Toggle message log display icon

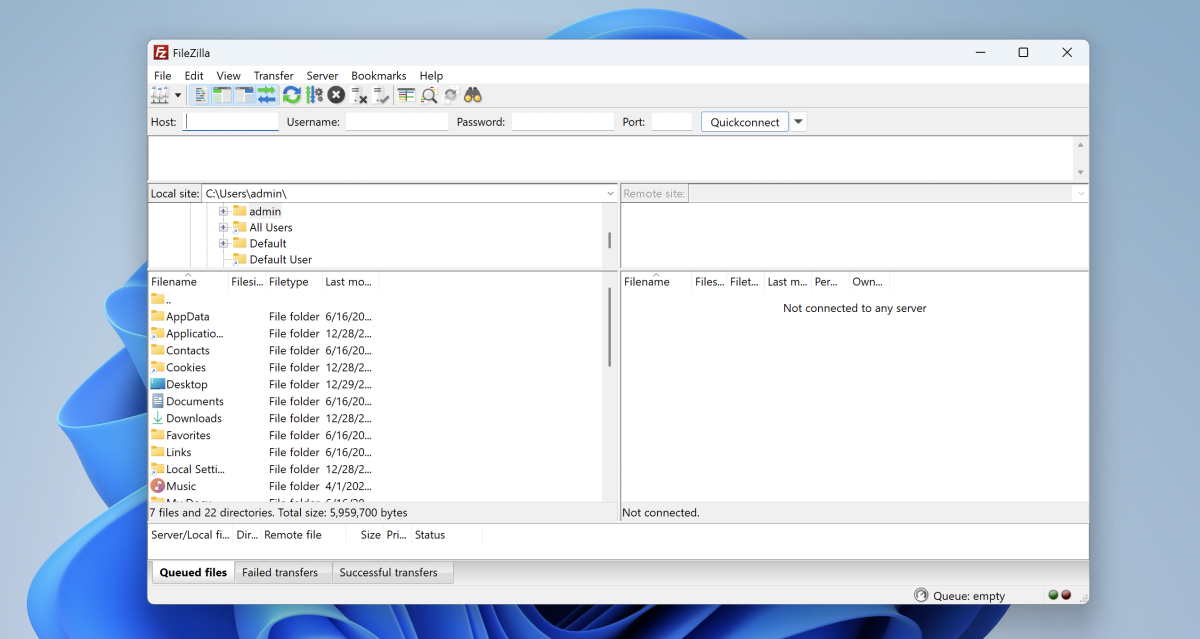point(201,95)
